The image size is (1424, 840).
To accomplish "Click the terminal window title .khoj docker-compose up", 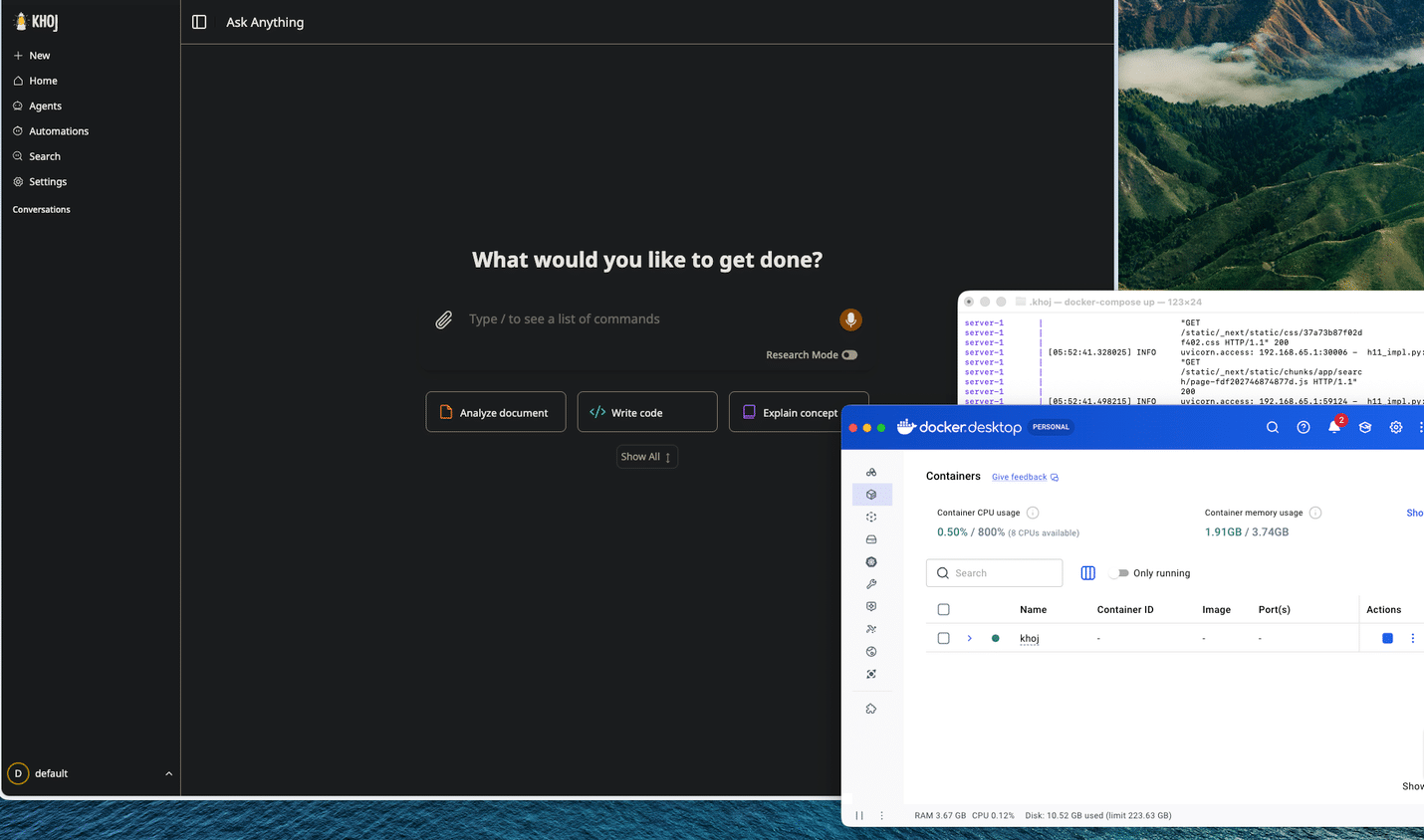I will [x=1115, y=302].
